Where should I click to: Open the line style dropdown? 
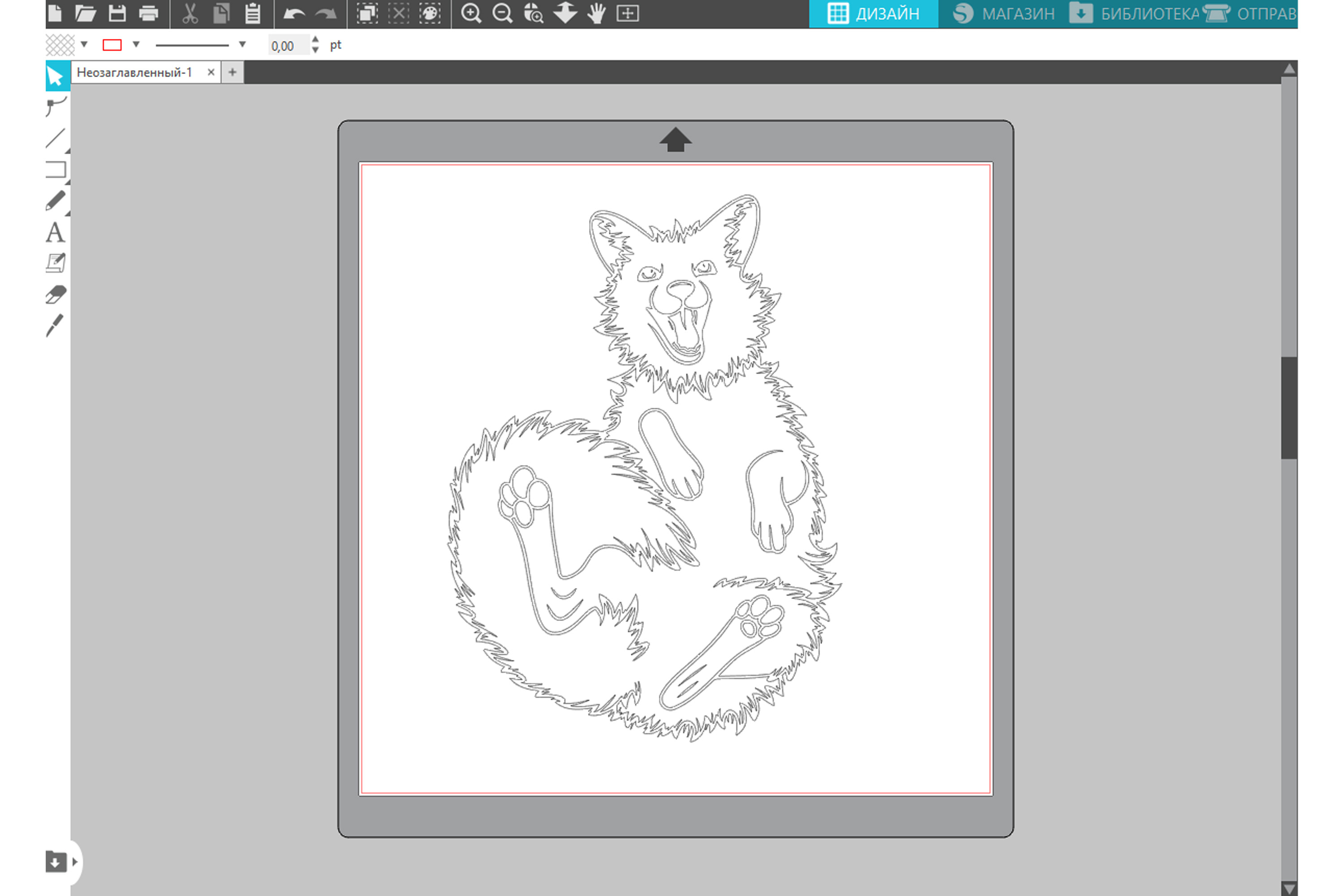click(x=242, y=44)
